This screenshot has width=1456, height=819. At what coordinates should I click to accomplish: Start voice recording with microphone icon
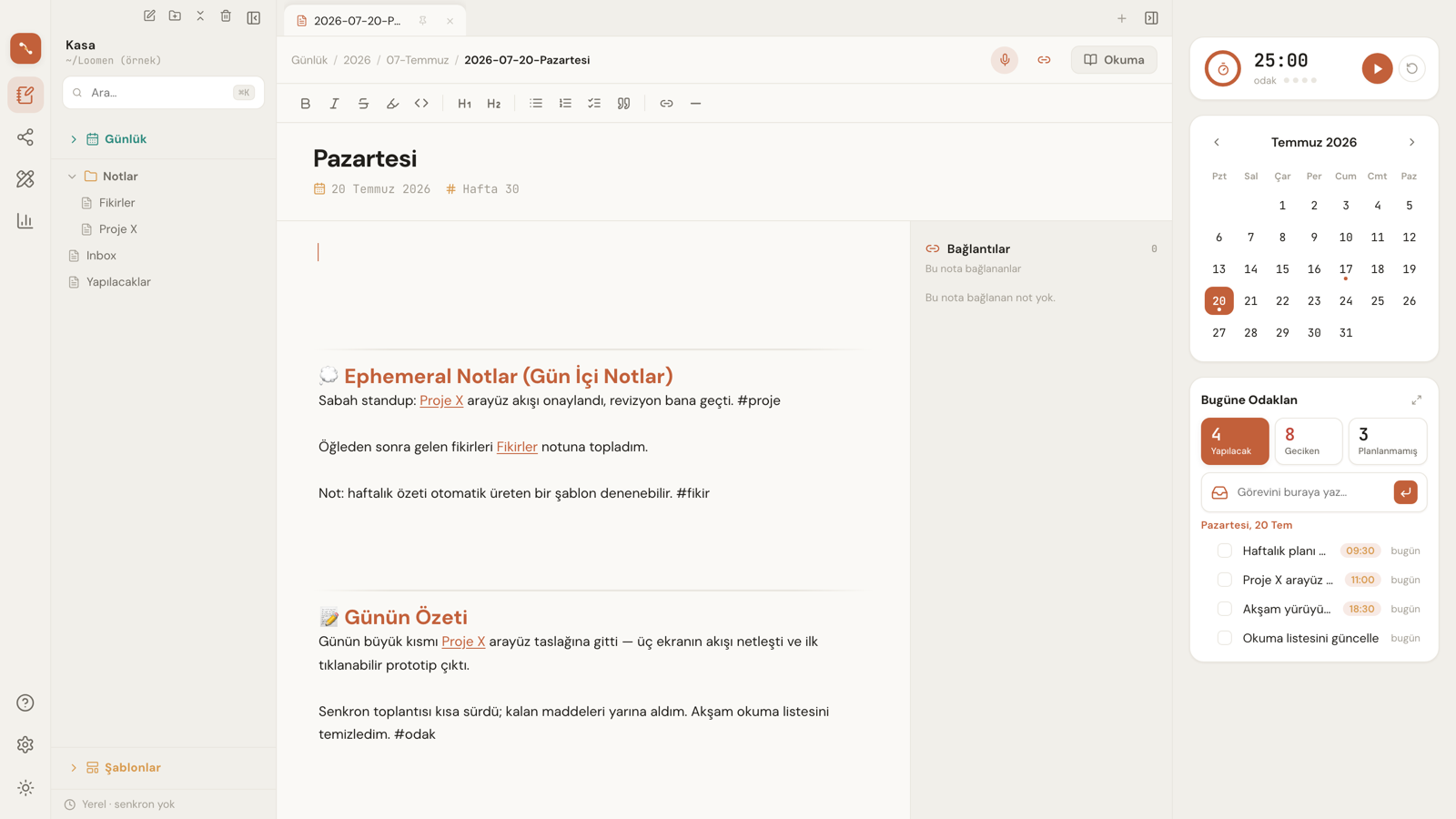tap(1005, 60)
